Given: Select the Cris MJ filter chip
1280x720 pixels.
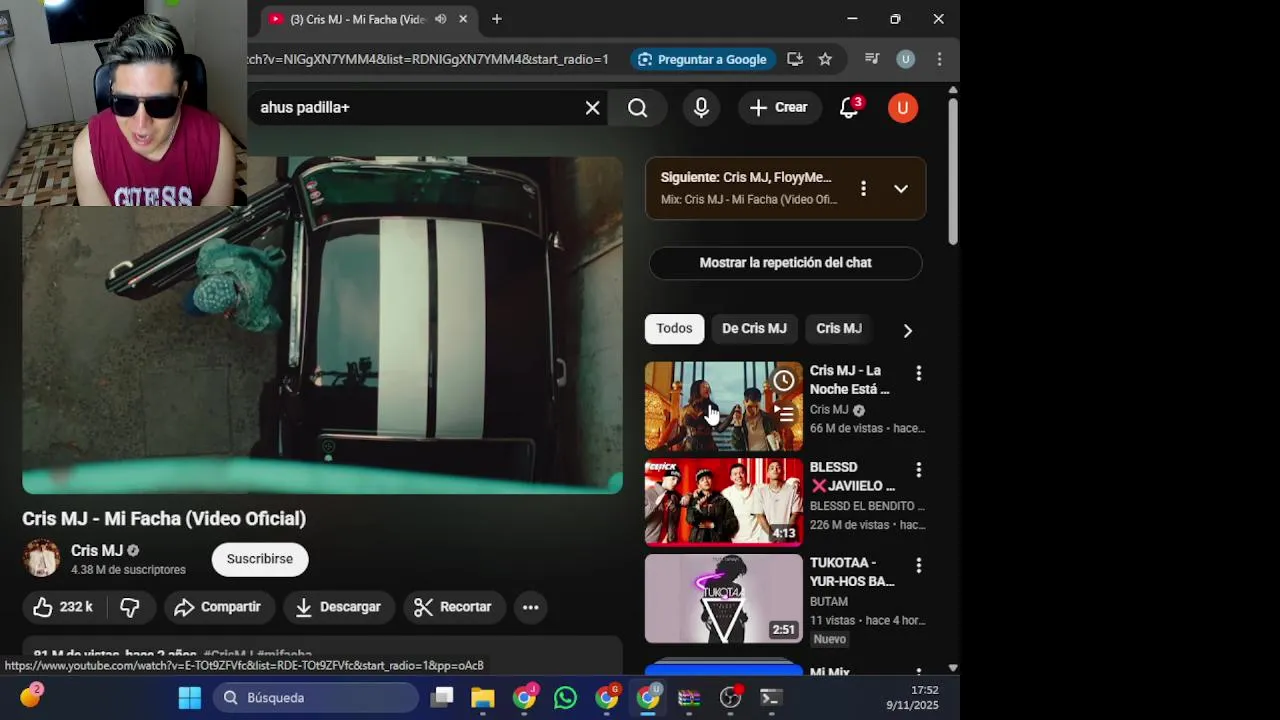Looking at the screenshot, I should point(838,329).
